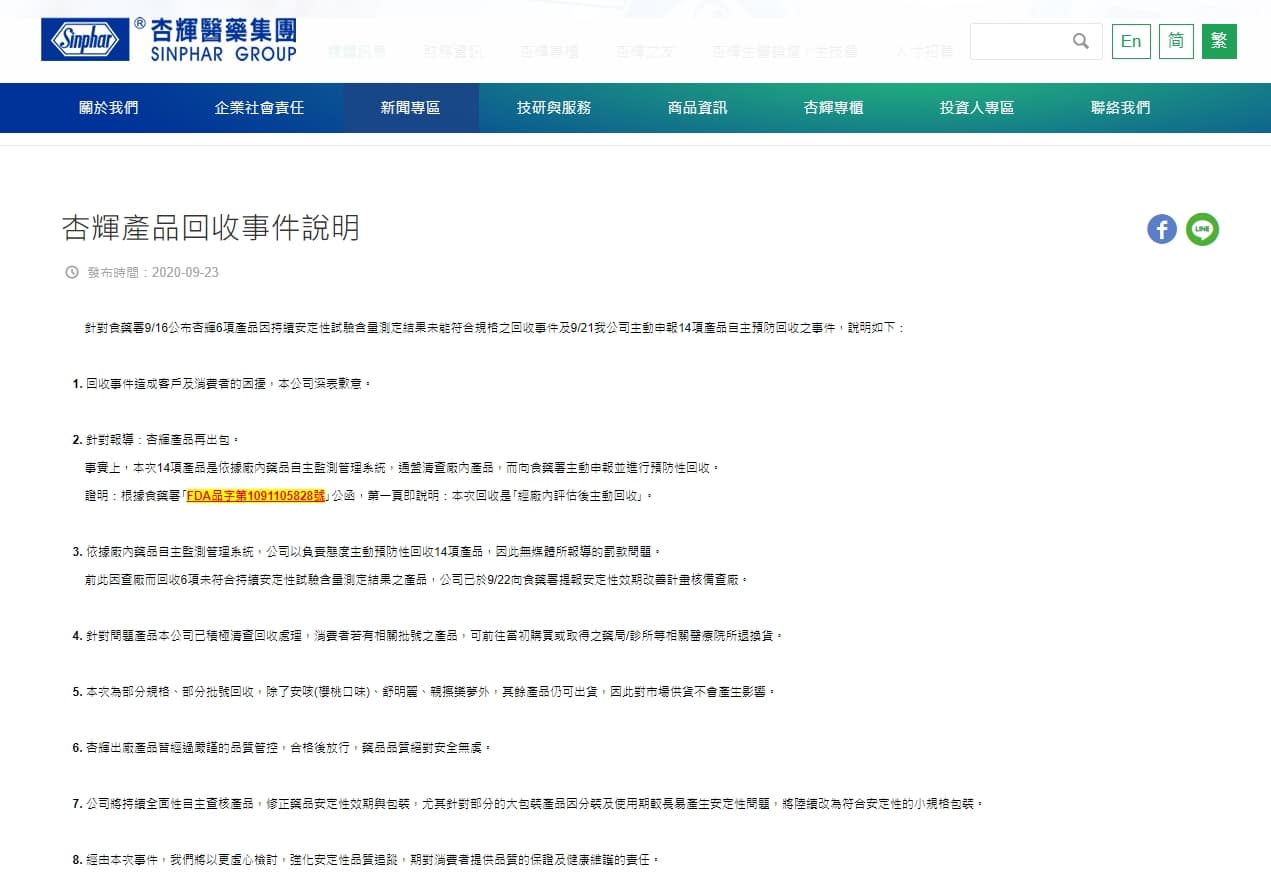The image size is (1271, 881).
Task: Click item 7 text about 全面性自主查核產品
Action: coord(535,804)
